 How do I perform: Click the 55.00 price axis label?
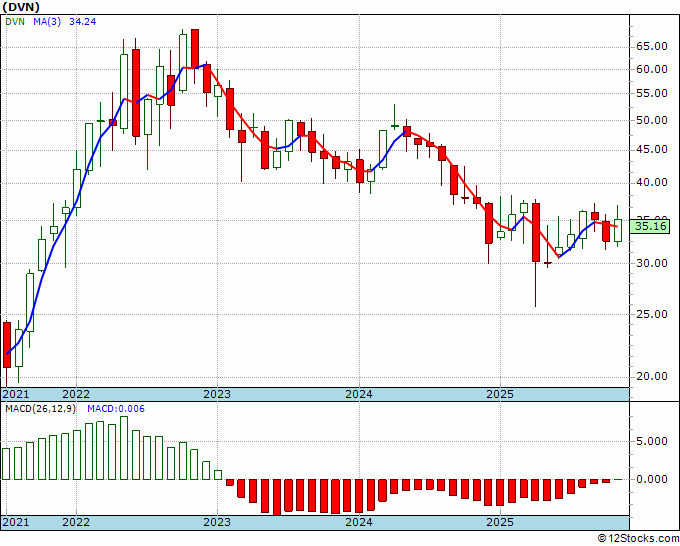(x=651, y=94)
